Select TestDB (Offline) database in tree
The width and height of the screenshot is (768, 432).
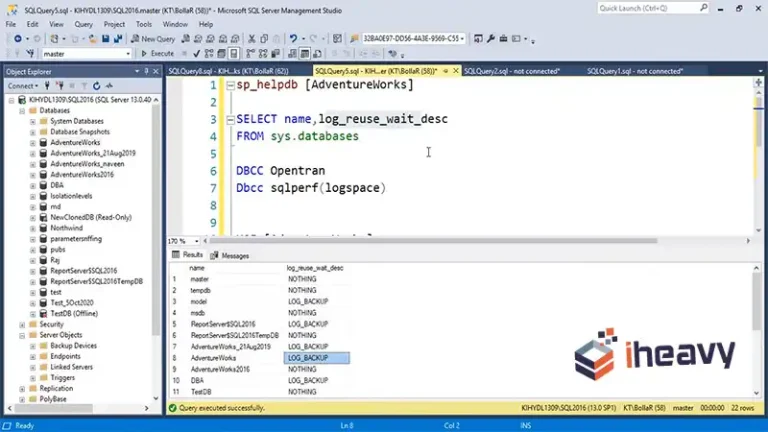coord(74,314)
